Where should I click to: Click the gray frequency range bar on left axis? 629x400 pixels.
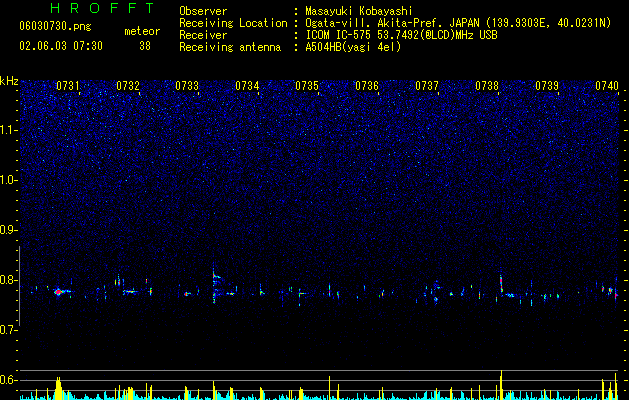pyautogui.click(x=19, y=286)
